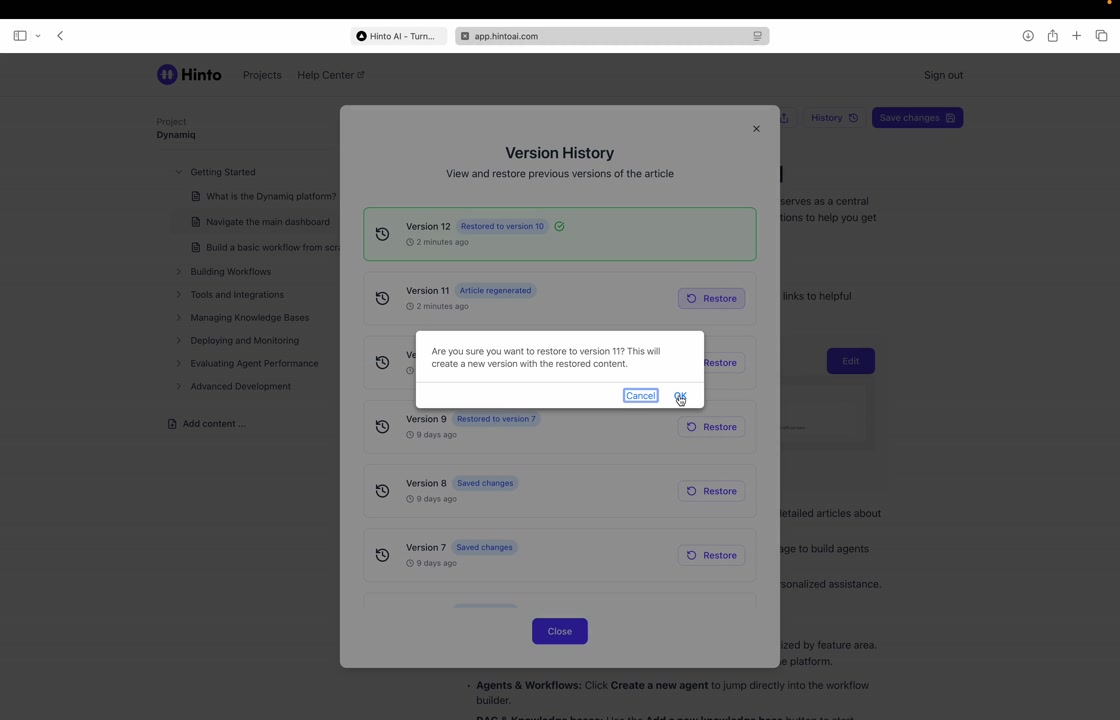Click the Hinto logo
The width and height of the screenshot is (1120, 720).
tap(189, 75)
